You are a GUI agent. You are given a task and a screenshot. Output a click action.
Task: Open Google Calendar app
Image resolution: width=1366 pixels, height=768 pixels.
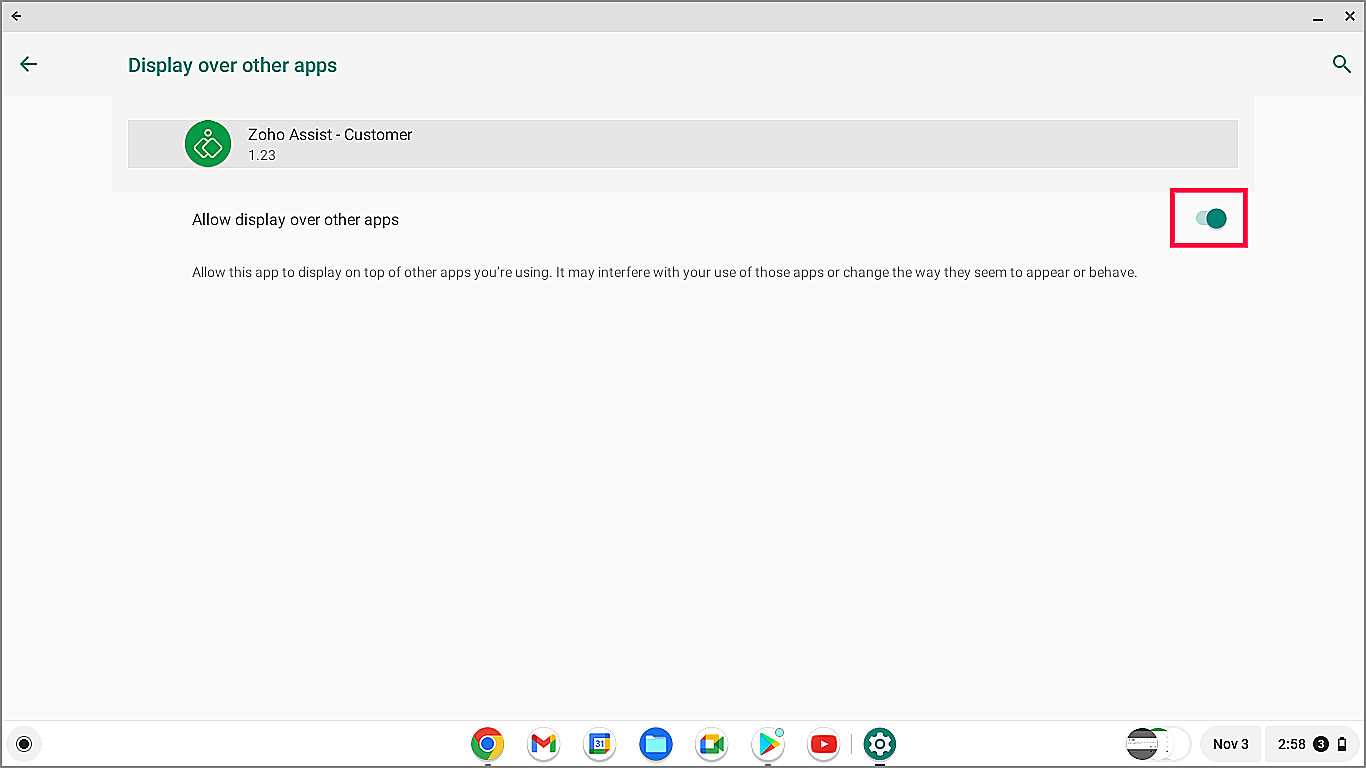coord(599,744)
